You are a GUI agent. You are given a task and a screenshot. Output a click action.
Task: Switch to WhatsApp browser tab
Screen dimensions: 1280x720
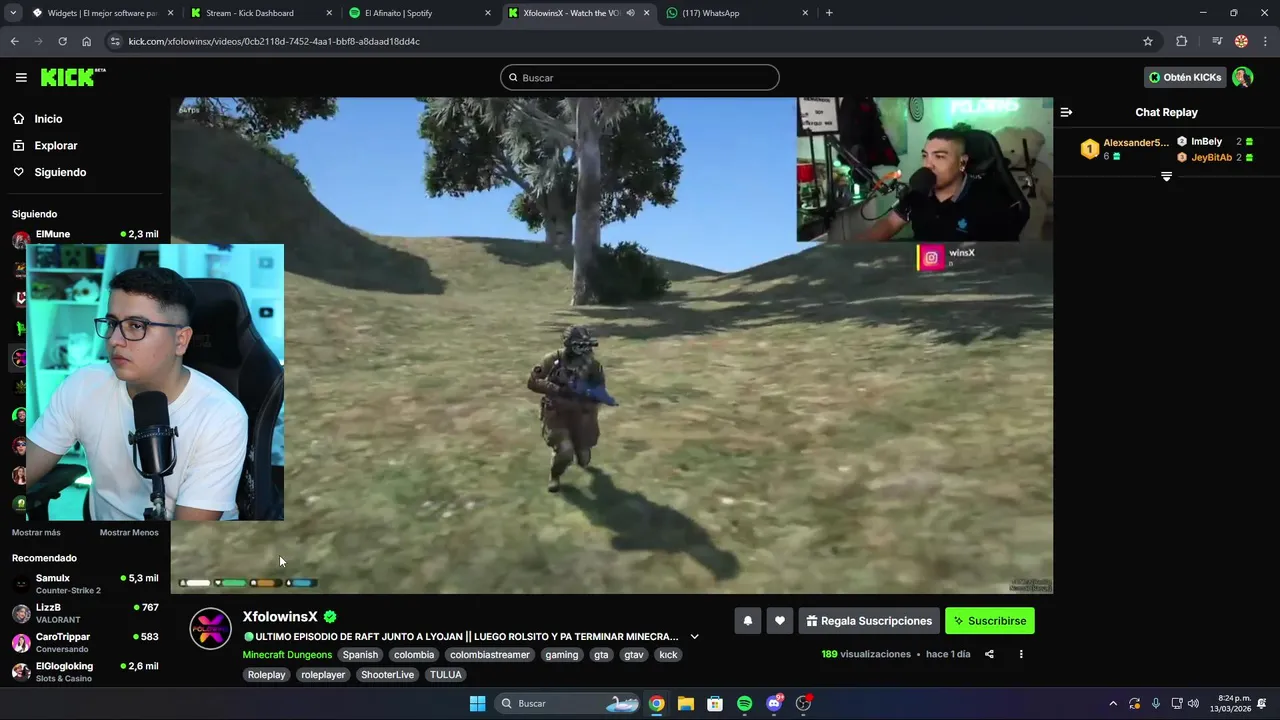pyautogui.click(x=736, y=13)
